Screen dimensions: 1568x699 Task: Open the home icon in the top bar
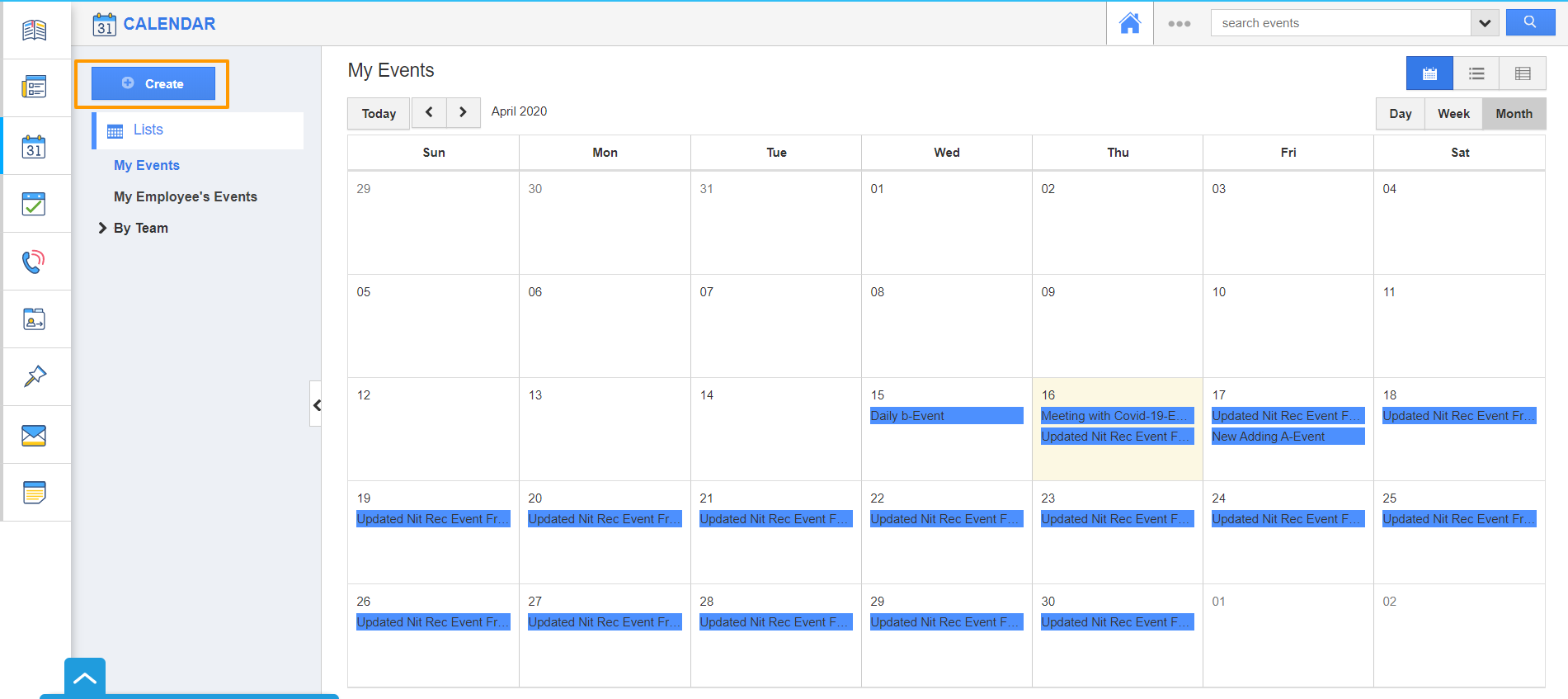tap(1129, 23)
